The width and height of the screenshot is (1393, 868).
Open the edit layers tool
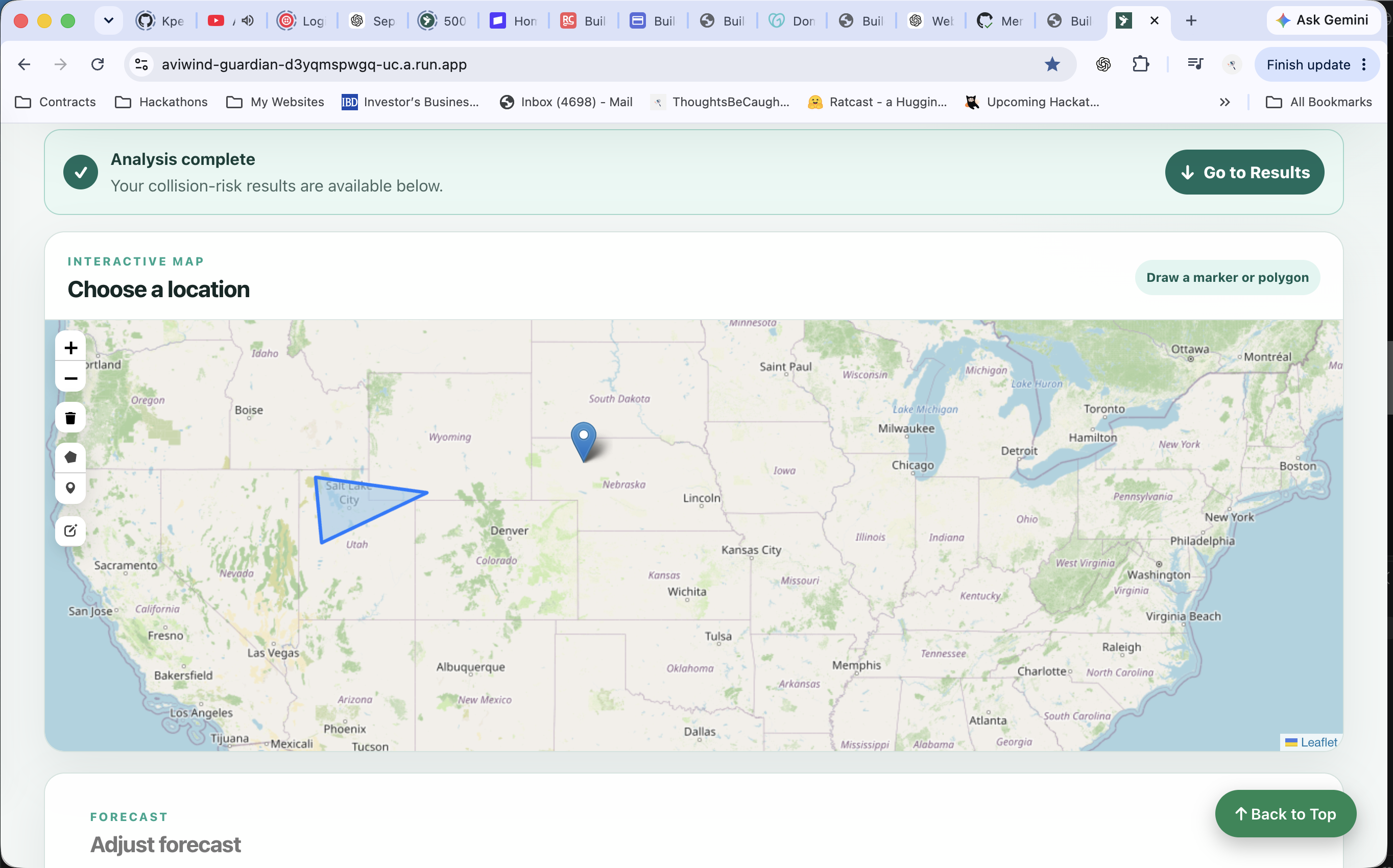pyautogui.click(x=70, y=531)
